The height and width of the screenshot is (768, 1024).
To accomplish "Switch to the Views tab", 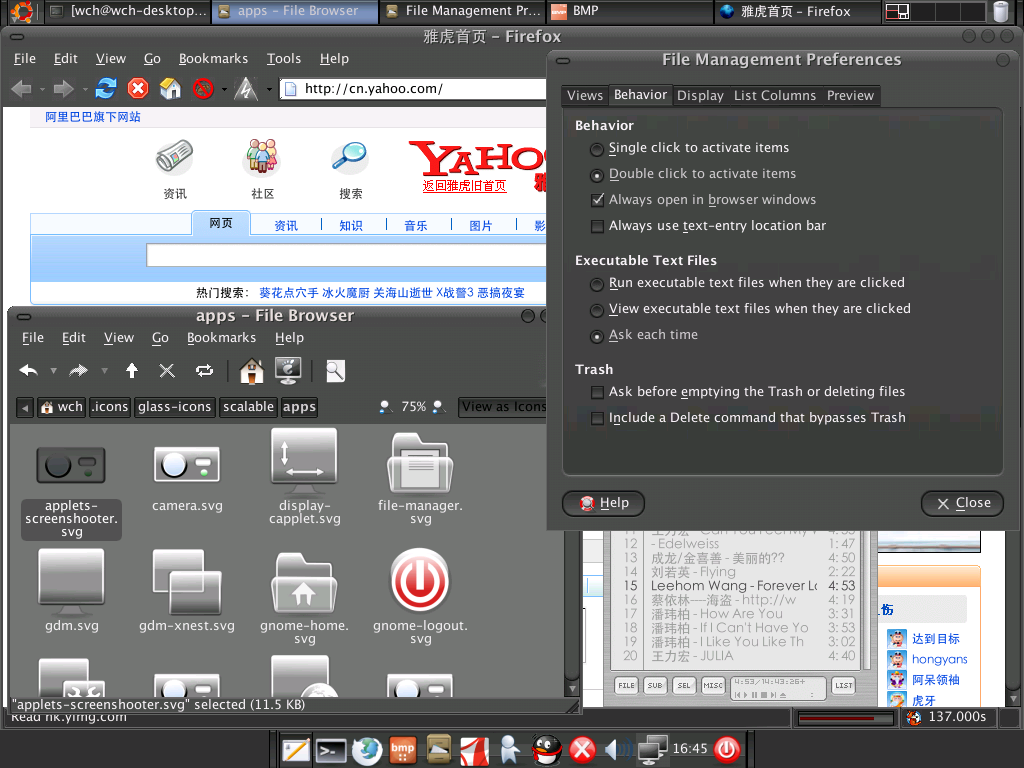I will click(x=584, y=95).
